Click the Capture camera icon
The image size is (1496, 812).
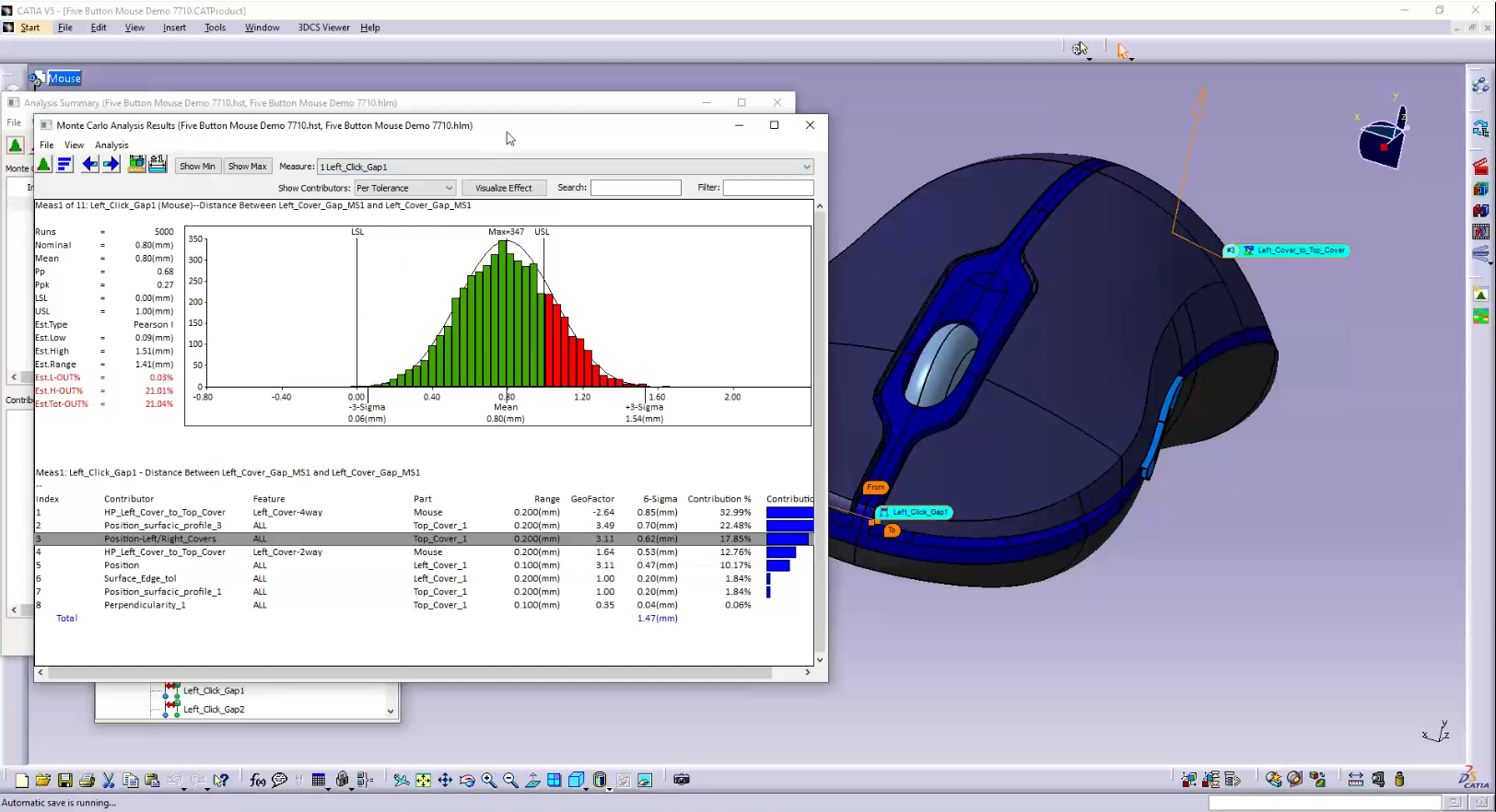click(682, 780)
